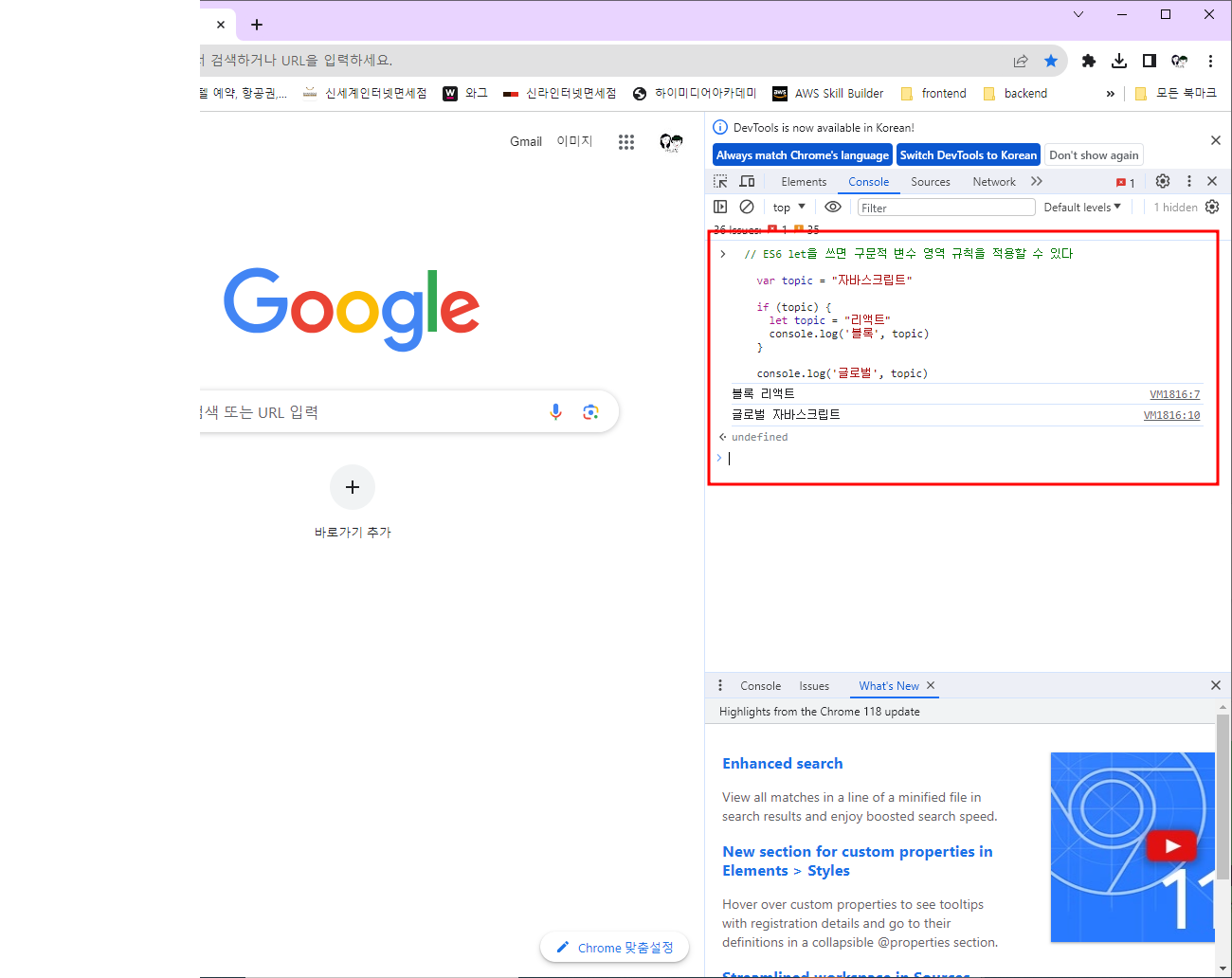This screenshot has width=1232, height=978.
Task: Start voice search with microphone icon
Action: 556,411
